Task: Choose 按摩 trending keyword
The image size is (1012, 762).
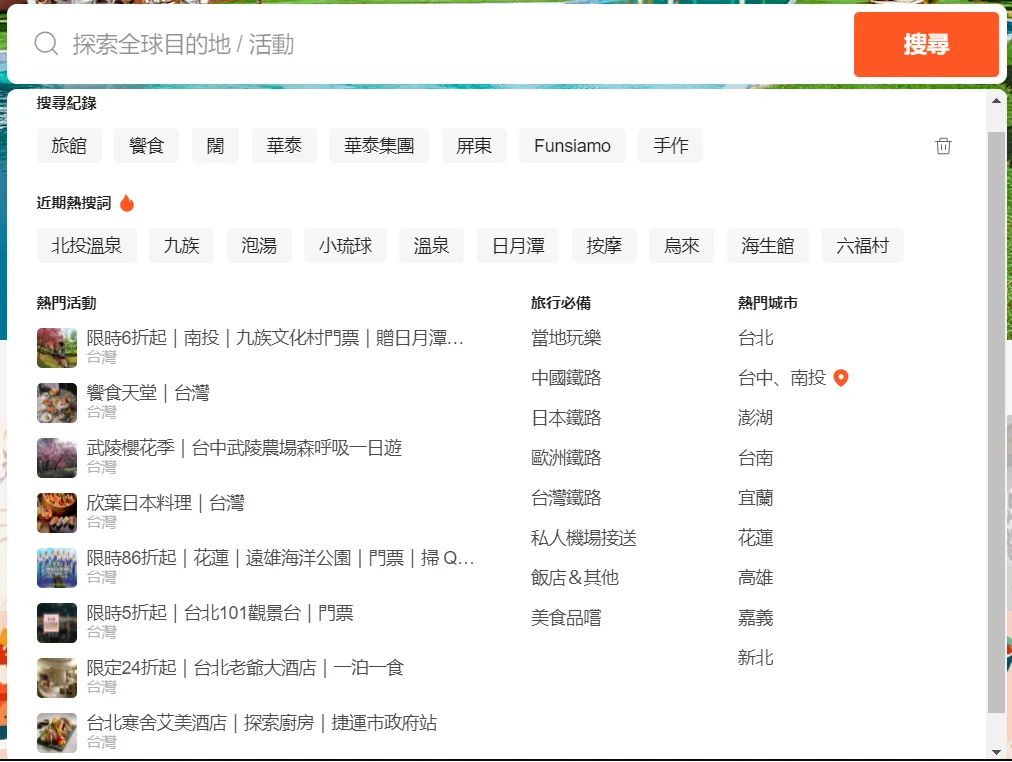Action: click(x=604, y=246)
